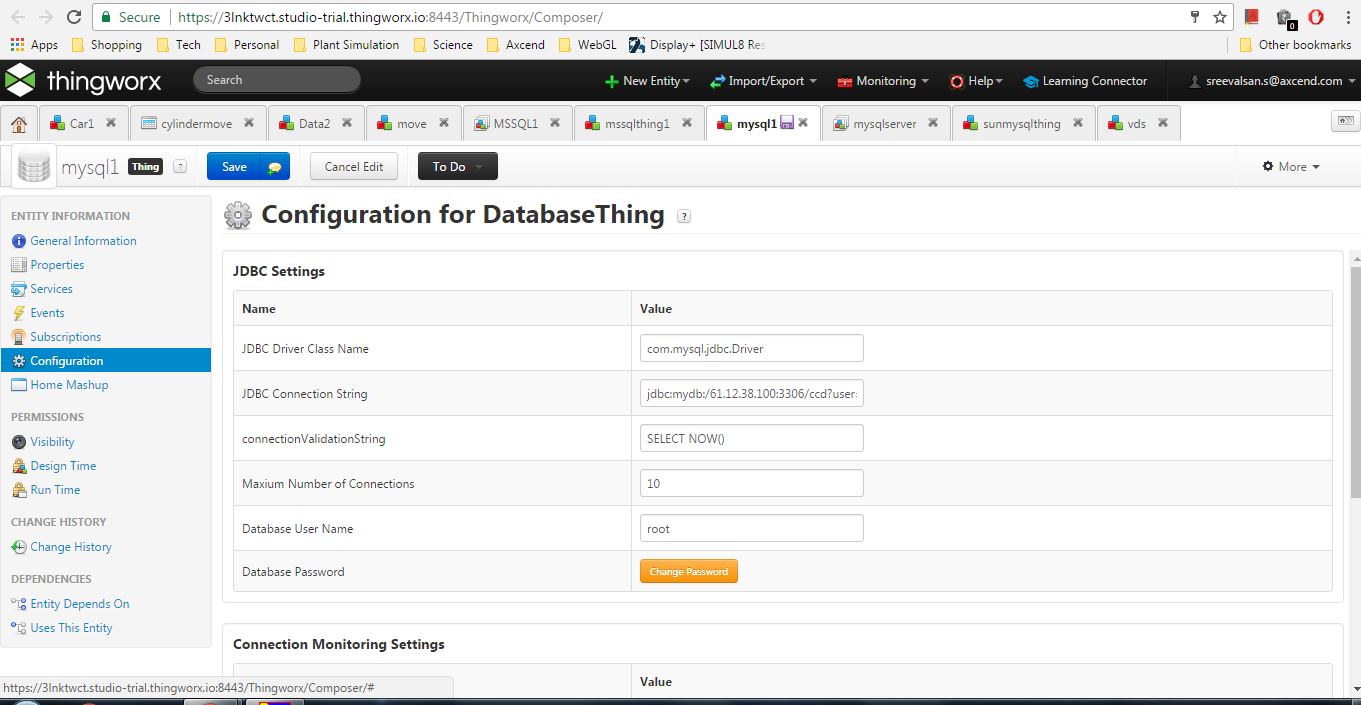Open Learning Connector
This screenshot has width=1361, height=705.
click(1085, 81)
